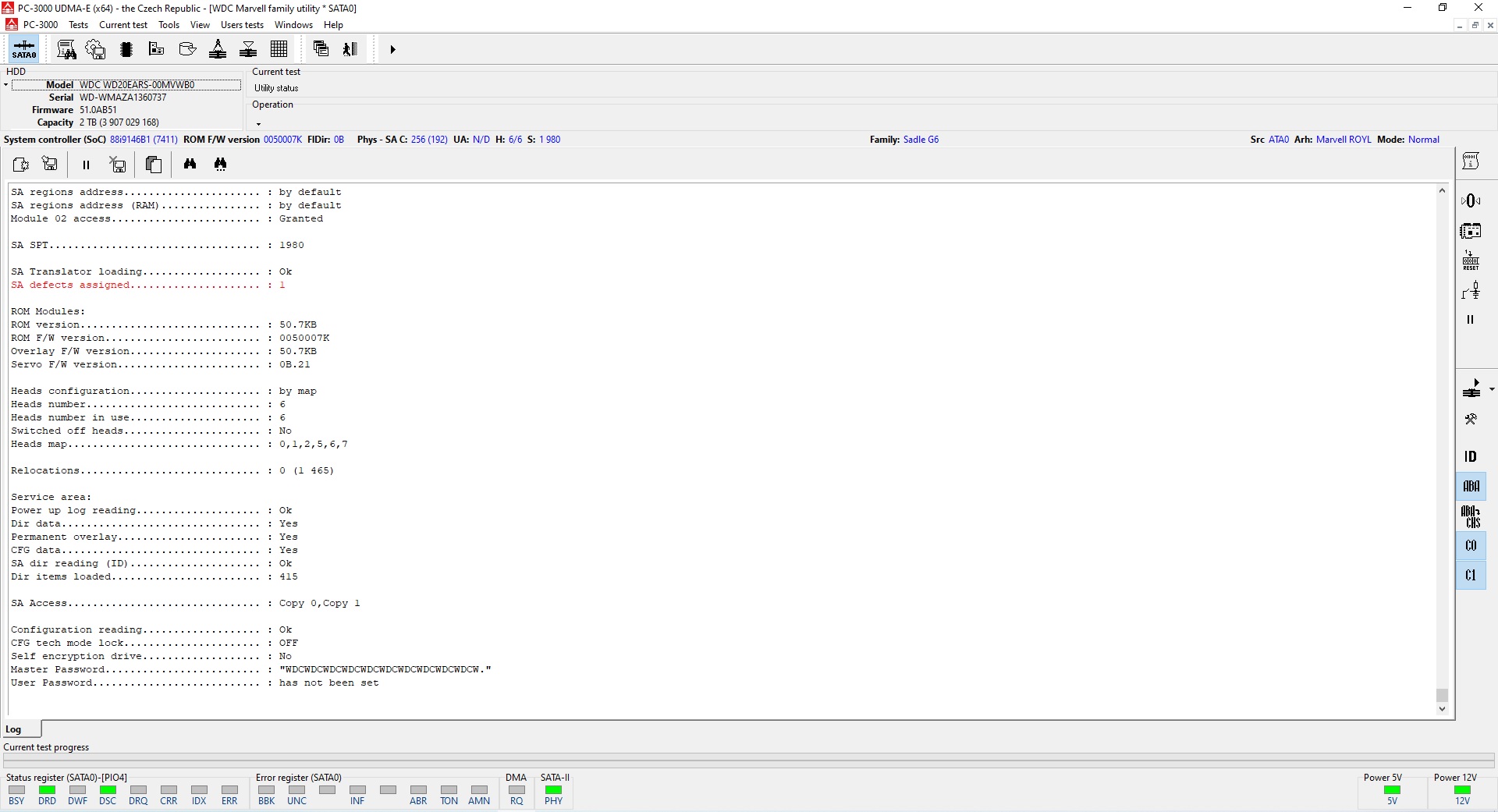Open dropdown arrow beside sidebar spin-up icon
This screenshot has height=812, width=1498.
coord(1492,388)
